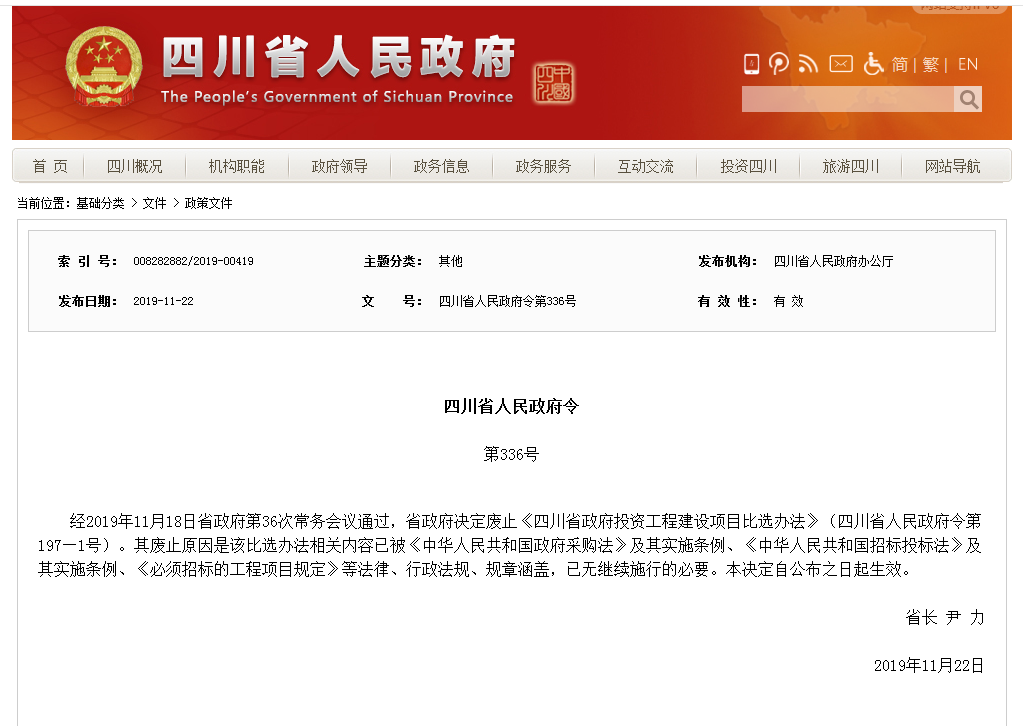Open the mobile version icon
Viewport: 1023px width, 726px height.
[x=750, y=63]
